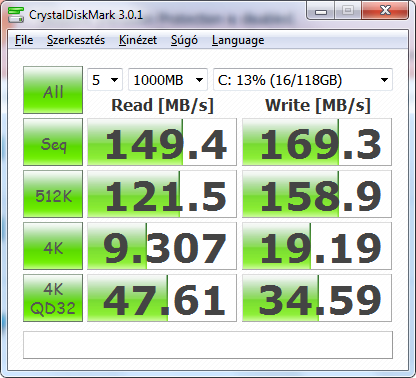Open the Szerkesztés menu

coord(76,40)
